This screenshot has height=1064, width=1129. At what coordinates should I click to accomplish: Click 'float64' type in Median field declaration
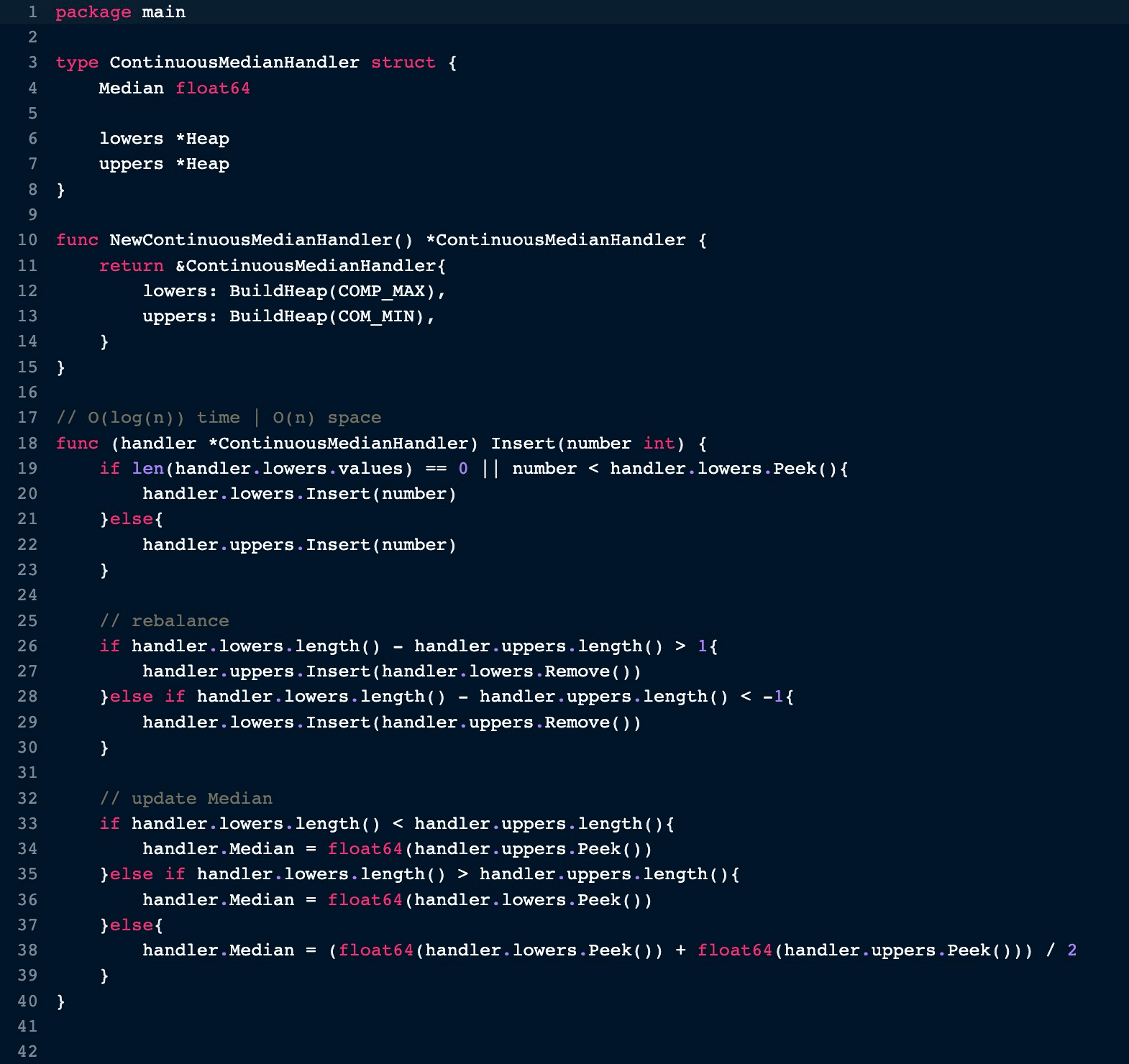213,88
